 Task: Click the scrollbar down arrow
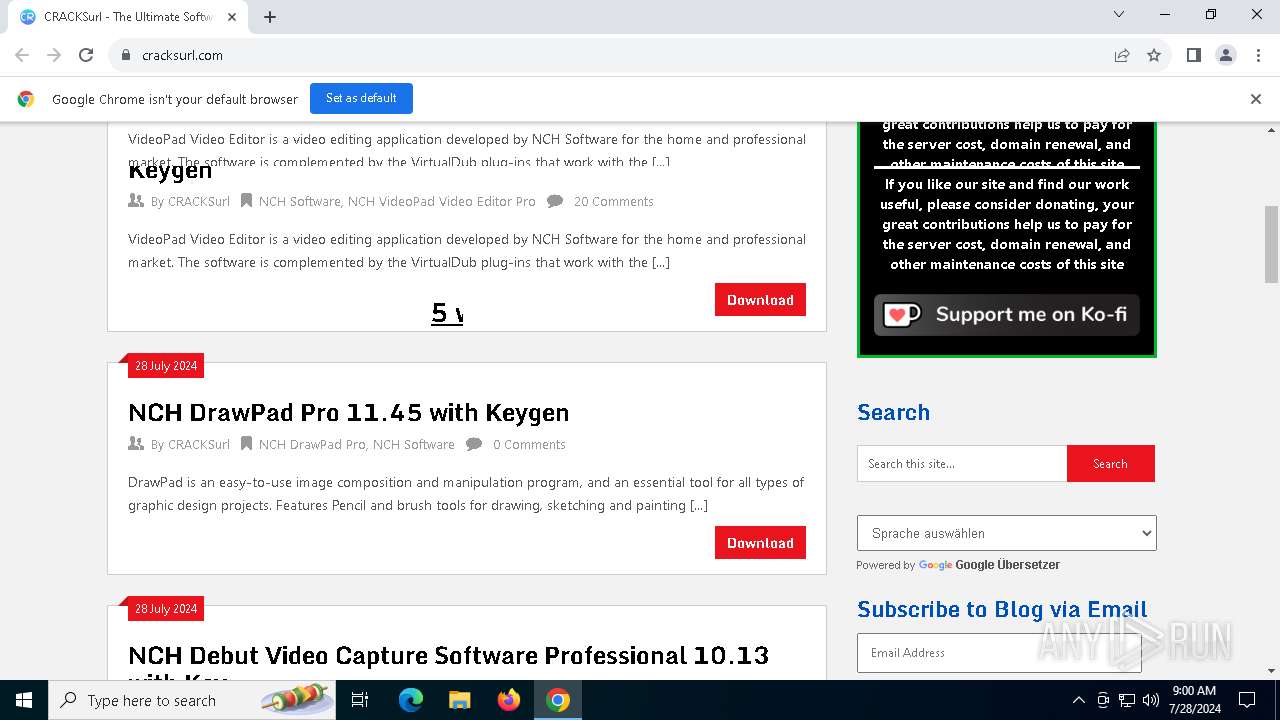click(1271, 671)
